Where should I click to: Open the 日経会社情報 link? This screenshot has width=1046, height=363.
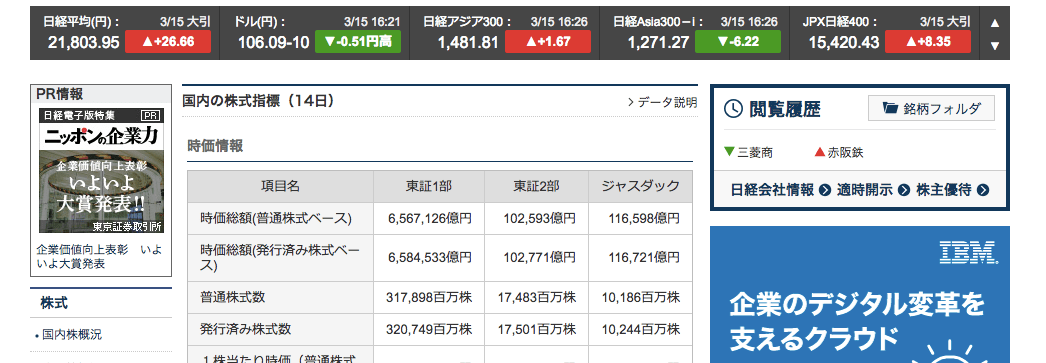point(772,190)
